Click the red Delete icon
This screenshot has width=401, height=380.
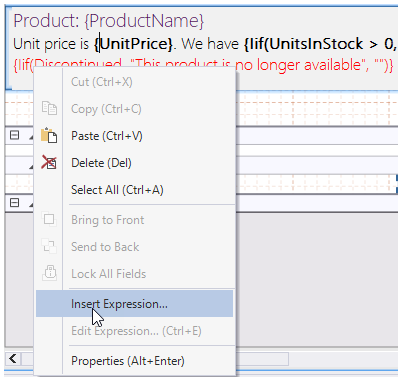click(49, 163)
